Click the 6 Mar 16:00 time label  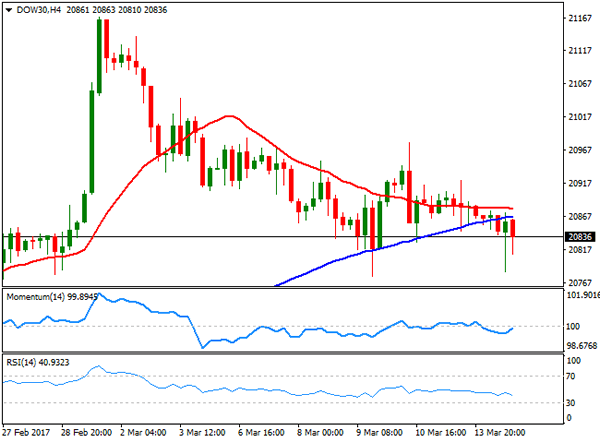click(x=261, y=433)
